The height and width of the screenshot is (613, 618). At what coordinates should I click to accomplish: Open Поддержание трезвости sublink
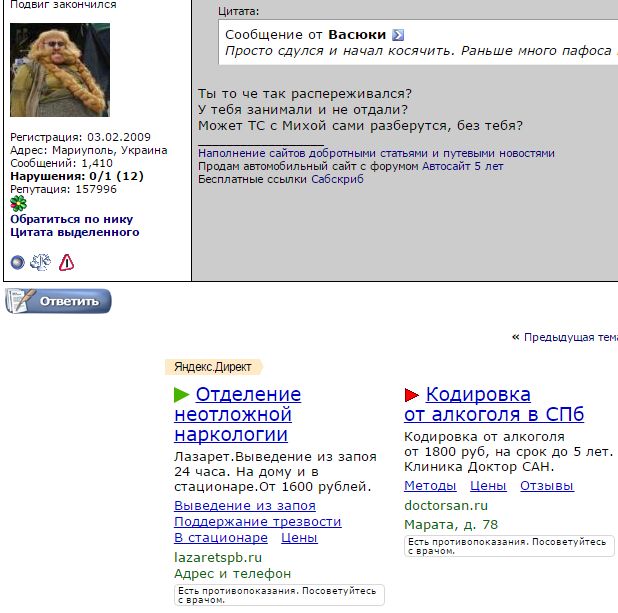(258, 522)
